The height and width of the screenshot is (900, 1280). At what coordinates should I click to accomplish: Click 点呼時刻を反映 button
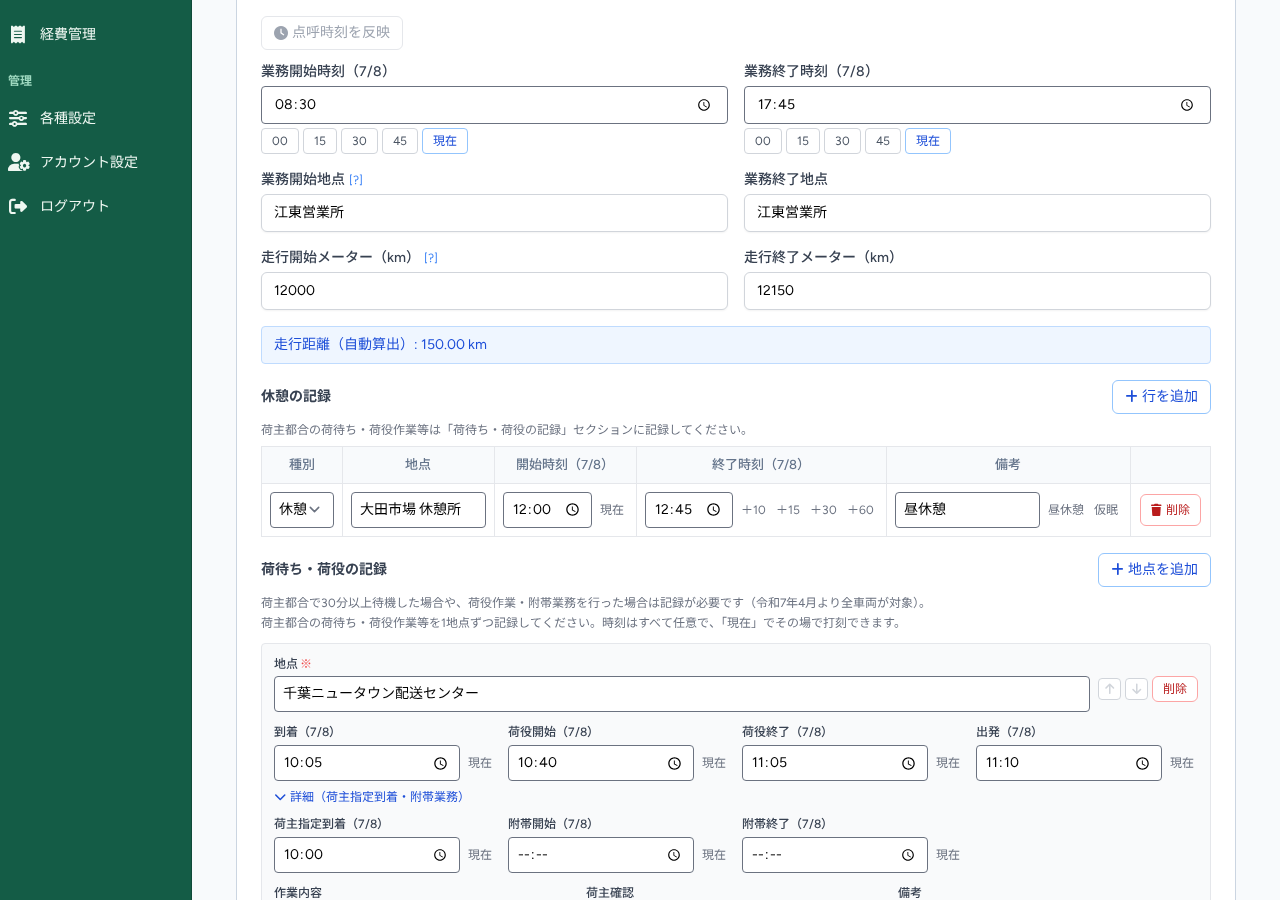coord(332,33)
